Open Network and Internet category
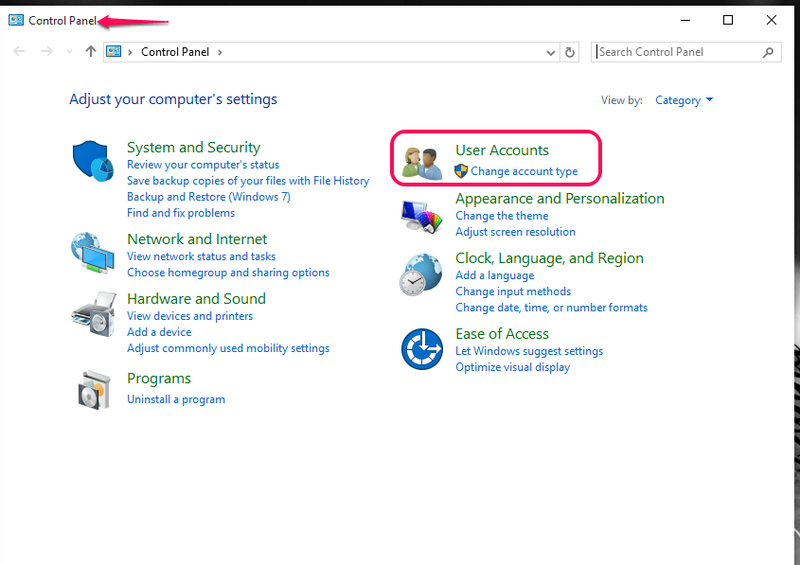 click(197, 239)
